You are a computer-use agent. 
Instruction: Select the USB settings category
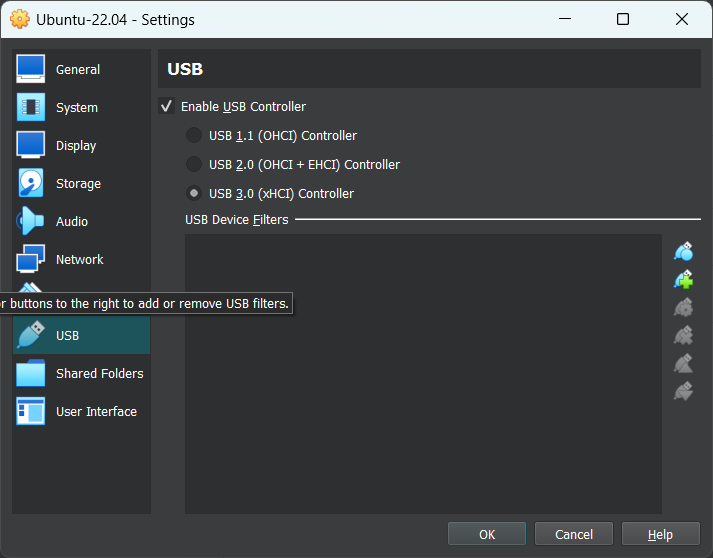pyautogui.click(x=81, y=335)
